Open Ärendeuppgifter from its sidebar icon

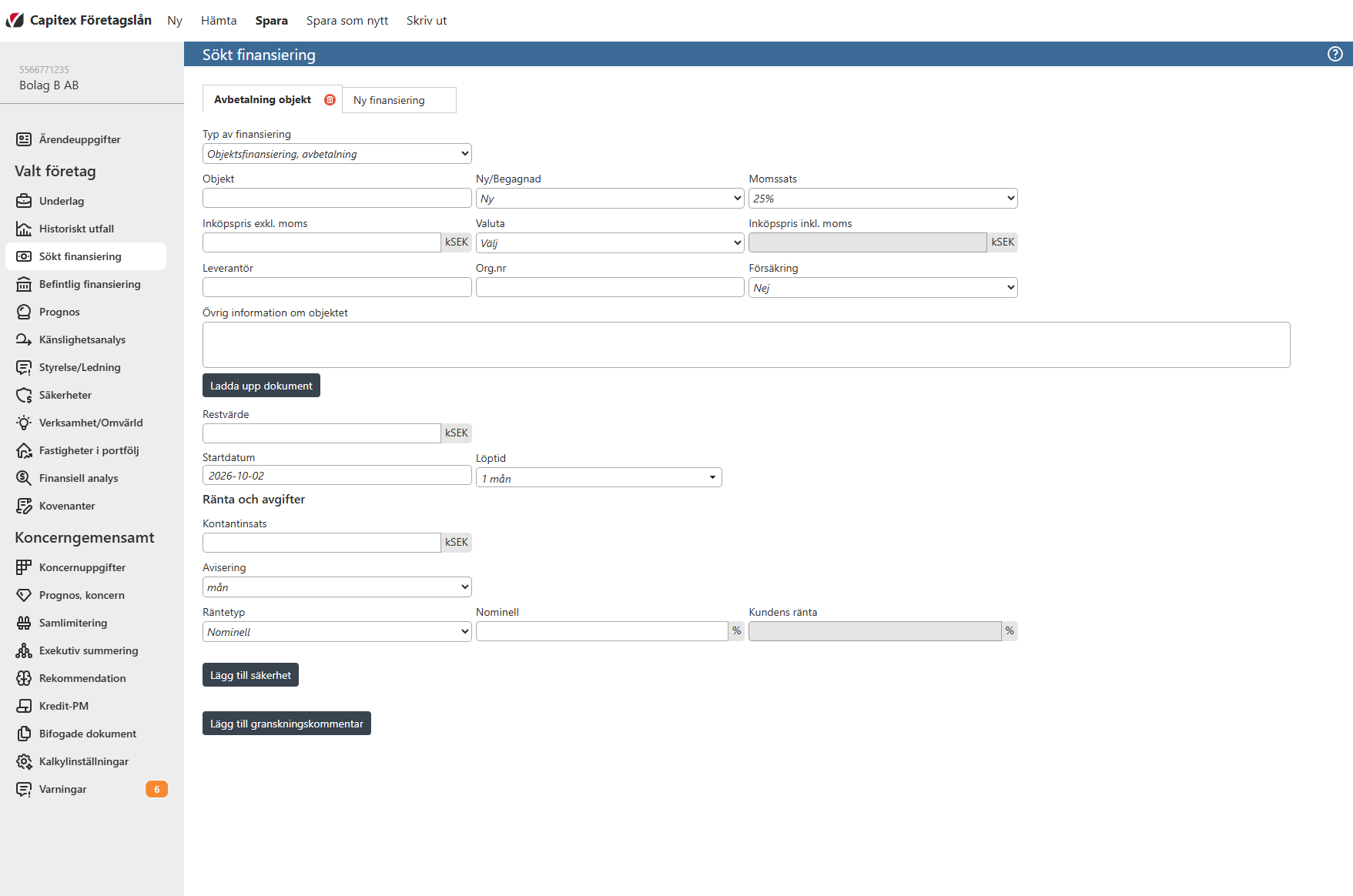[24, 139]
